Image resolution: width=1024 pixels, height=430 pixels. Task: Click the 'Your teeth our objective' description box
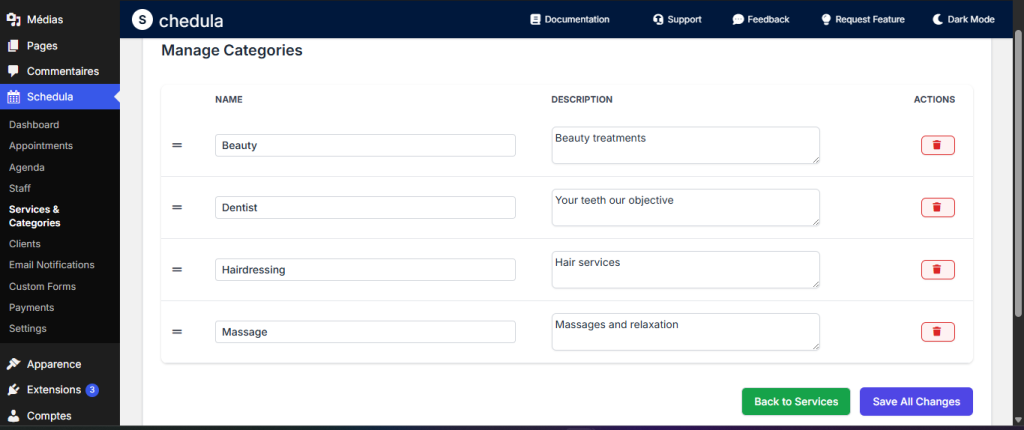coord(685,207)
